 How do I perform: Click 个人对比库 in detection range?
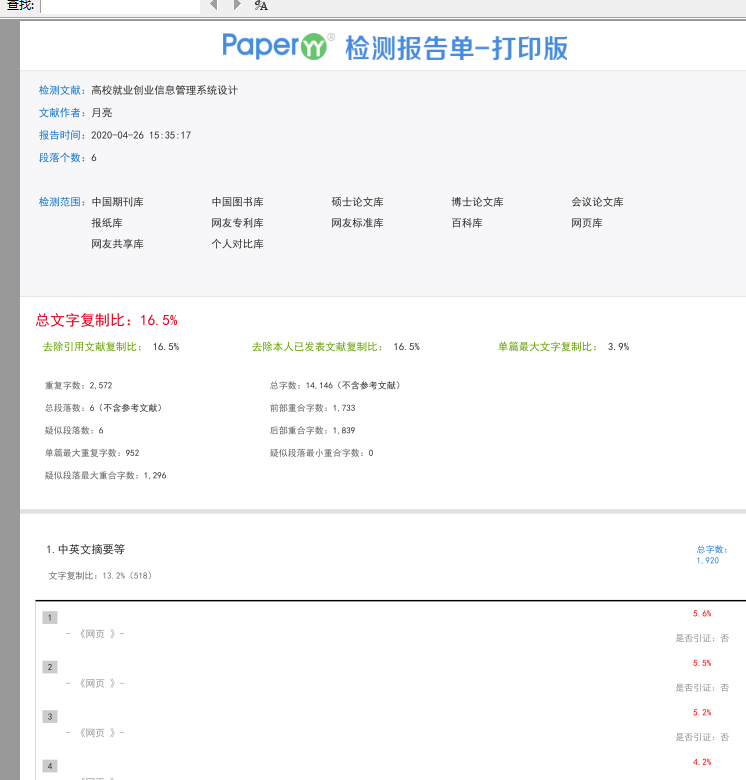point(237,244)
